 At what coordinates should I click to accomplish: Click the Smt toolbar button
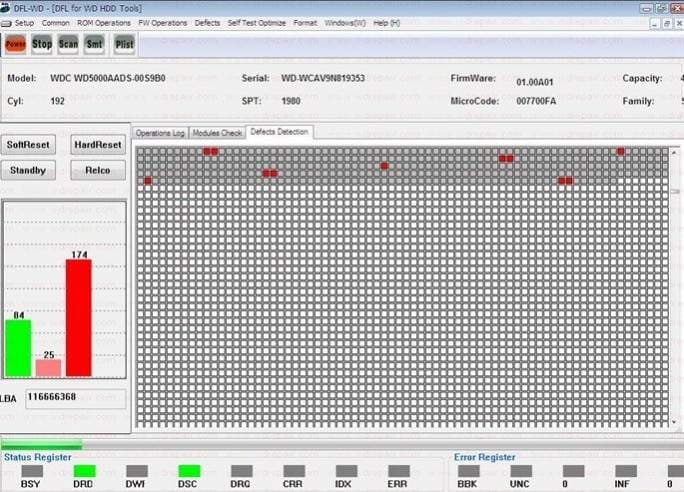pyautogui.click(x=94, y=44)
